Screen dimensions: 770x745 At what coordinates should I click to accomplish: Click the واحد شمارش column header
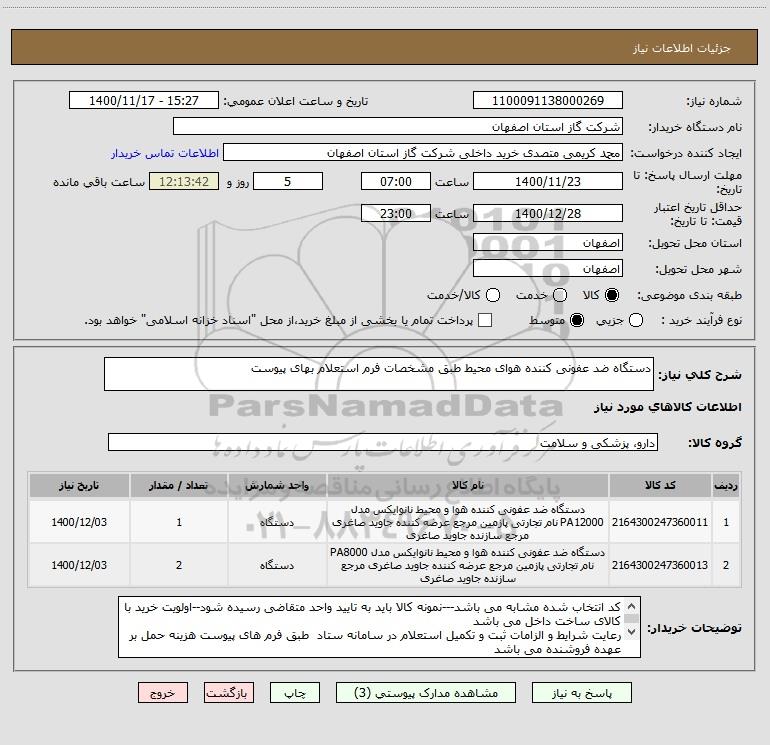coord(277,485)
